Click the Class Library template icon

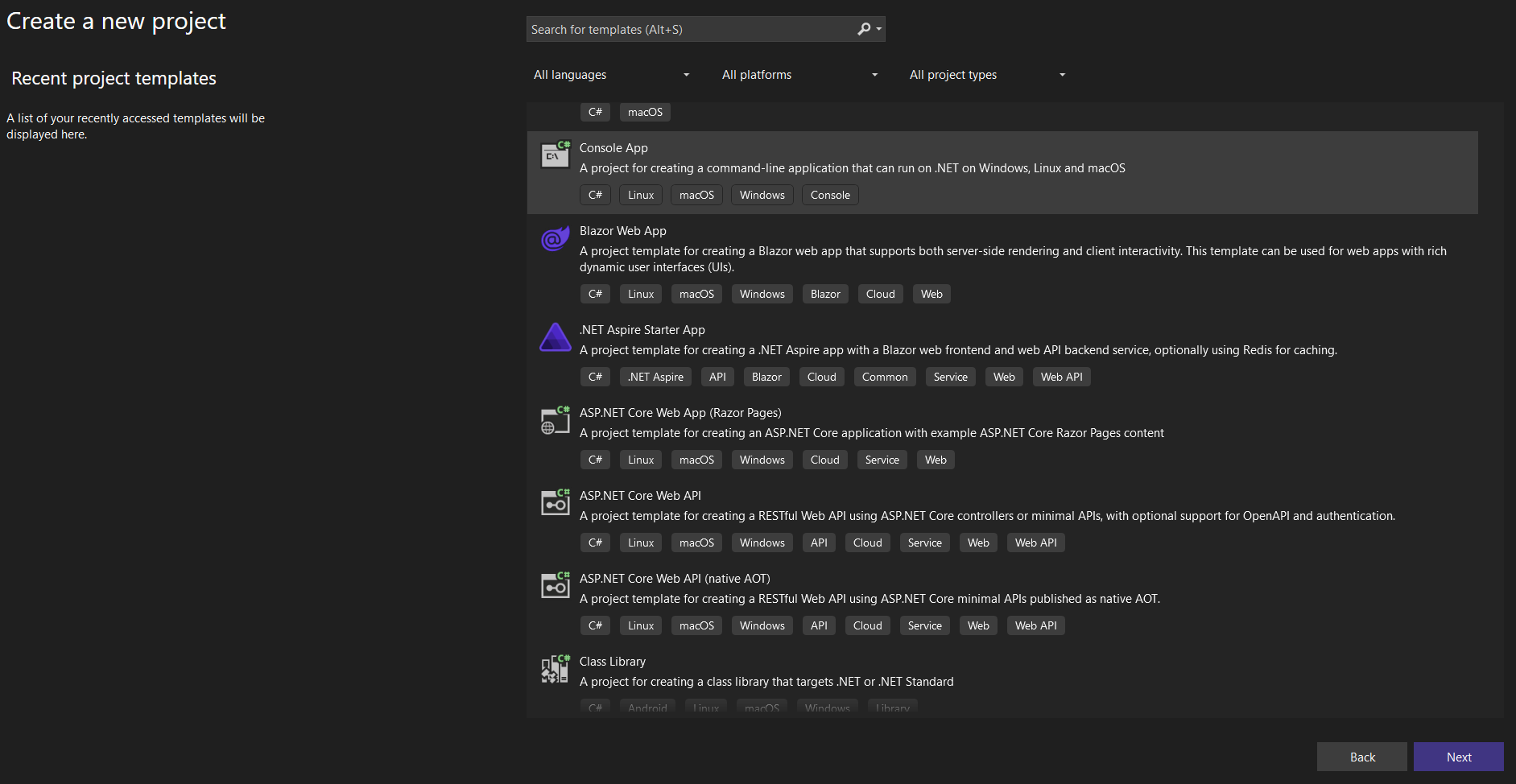[x=556, y=669]
